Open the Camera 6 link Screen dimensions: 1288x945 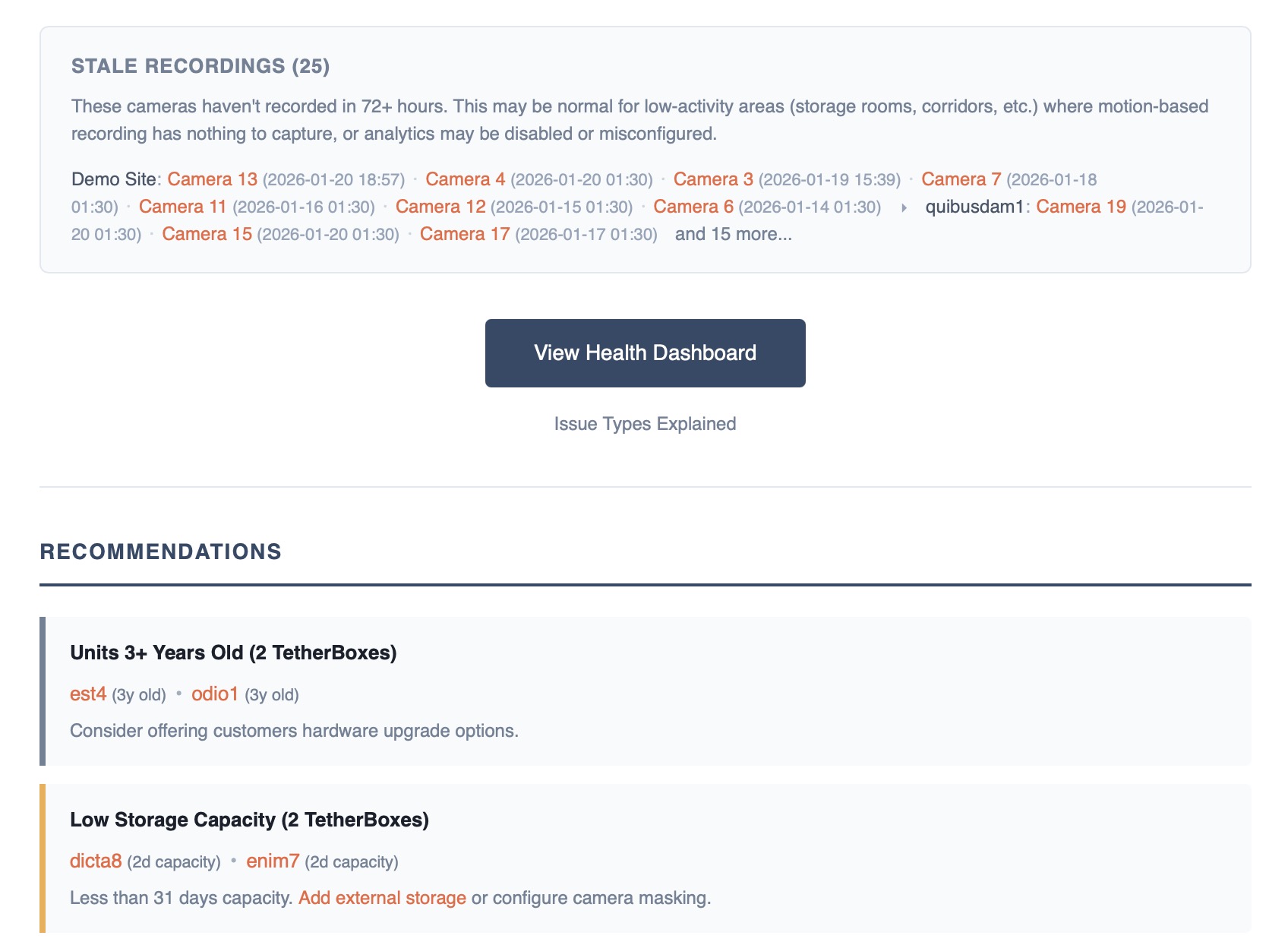coord(693,207)
